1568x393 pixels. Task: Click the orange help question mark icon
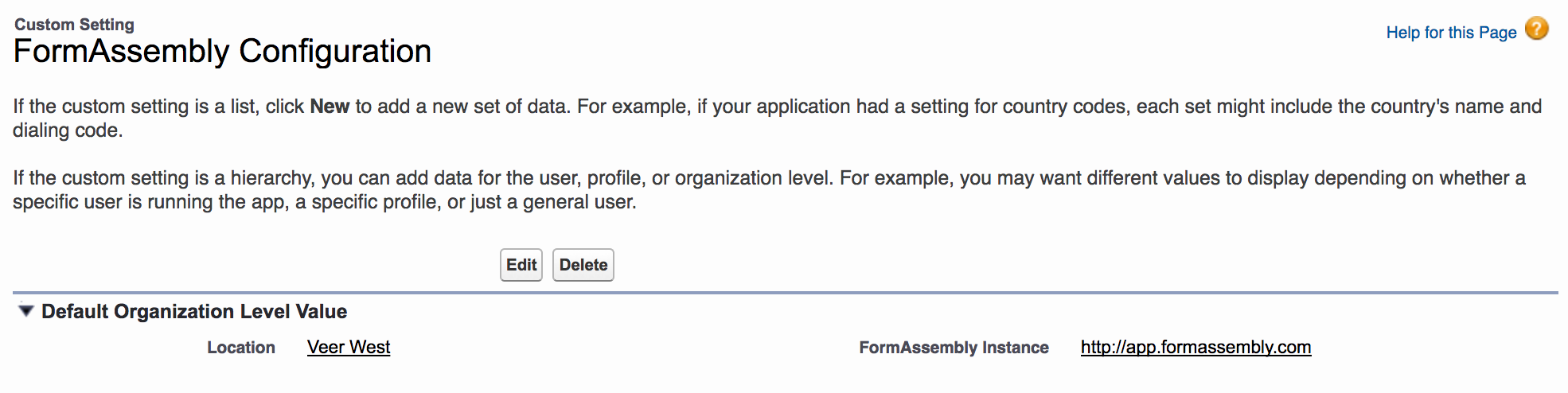[1537, 29]
